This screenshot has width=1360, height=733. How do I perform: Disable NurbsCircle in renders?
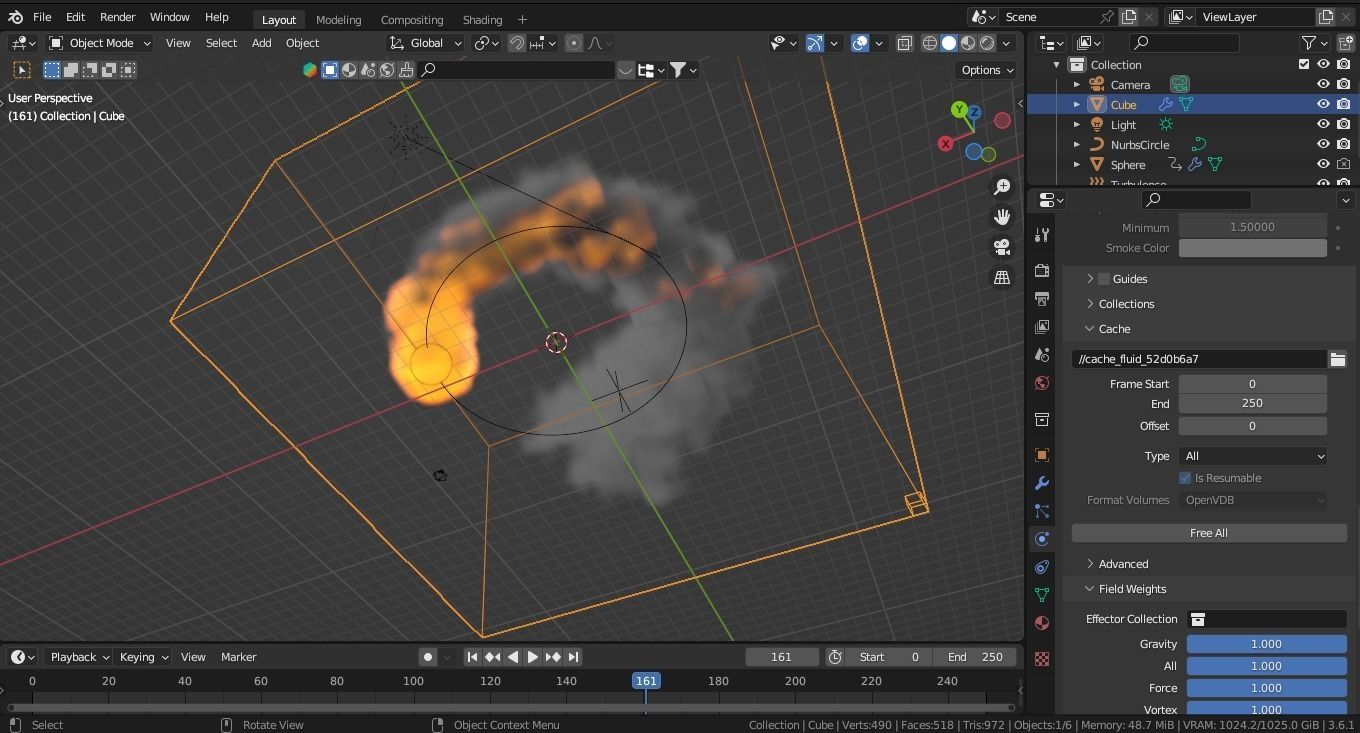click(x=1343, y=145)
